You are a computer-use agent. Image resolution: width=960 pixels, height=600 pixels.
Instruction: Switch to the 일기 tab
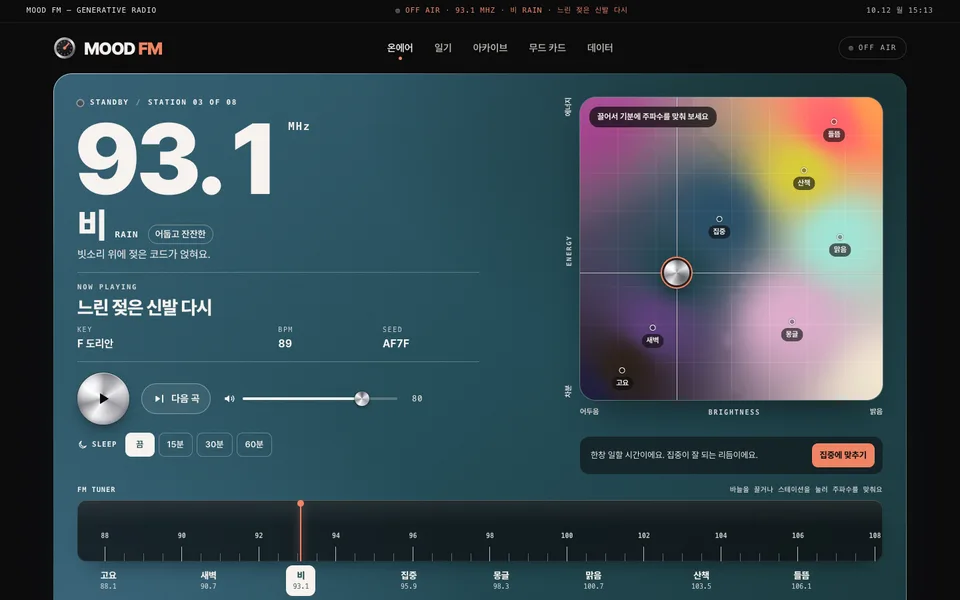click(443, 48)
